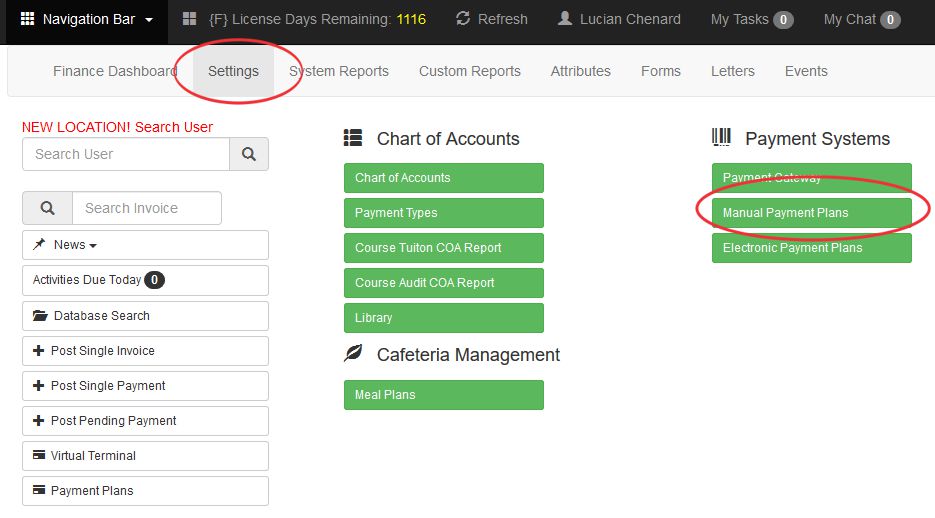Open the Virtual Terminal
This screenshot has height=518, width=935.
tap(145, 456)
